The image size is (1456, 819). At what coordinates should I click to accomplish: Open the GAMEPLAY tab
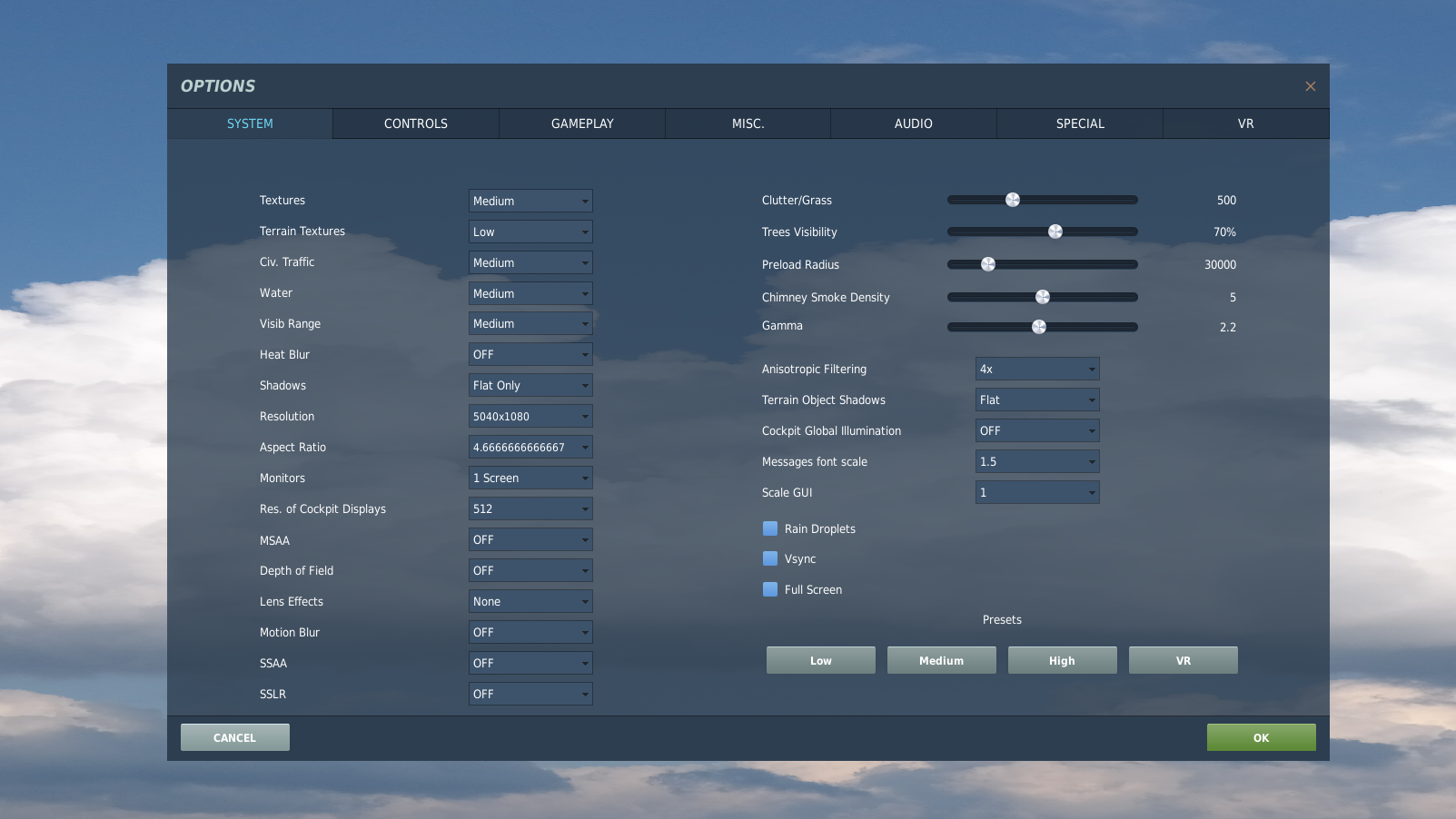click(582, 123)
